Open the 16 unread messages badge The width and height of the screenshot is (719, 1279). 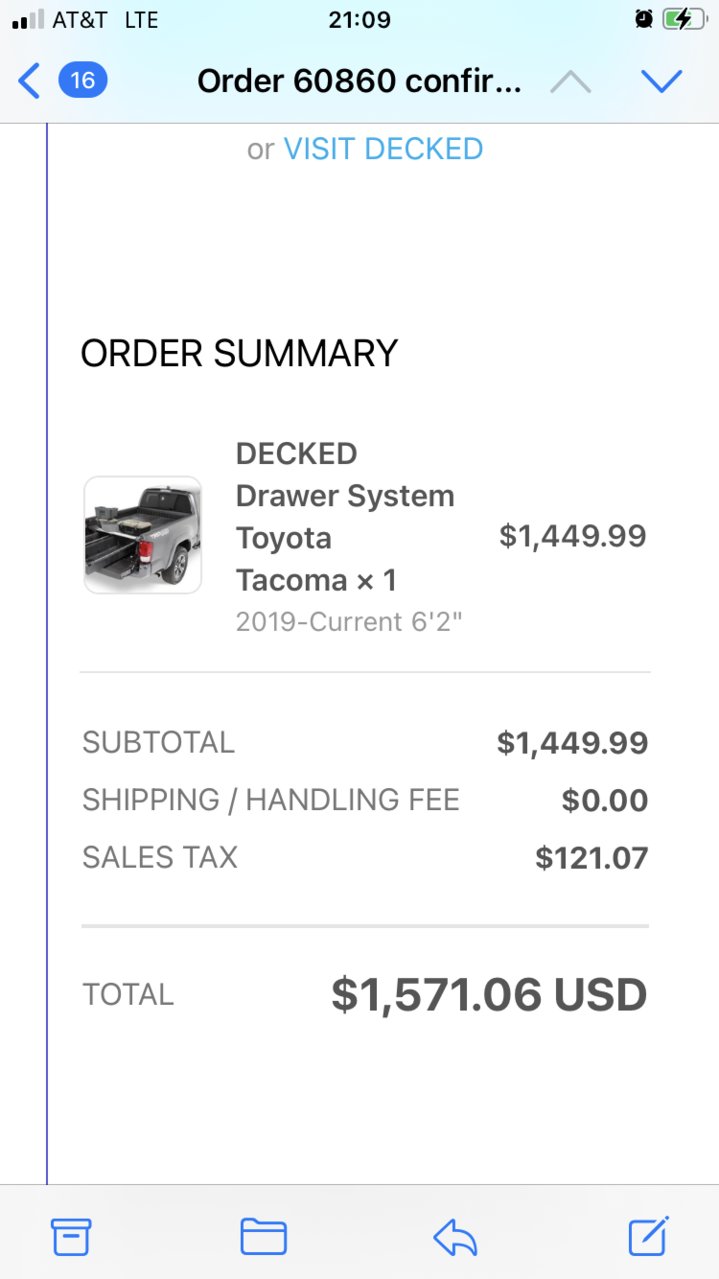point(83,80)
